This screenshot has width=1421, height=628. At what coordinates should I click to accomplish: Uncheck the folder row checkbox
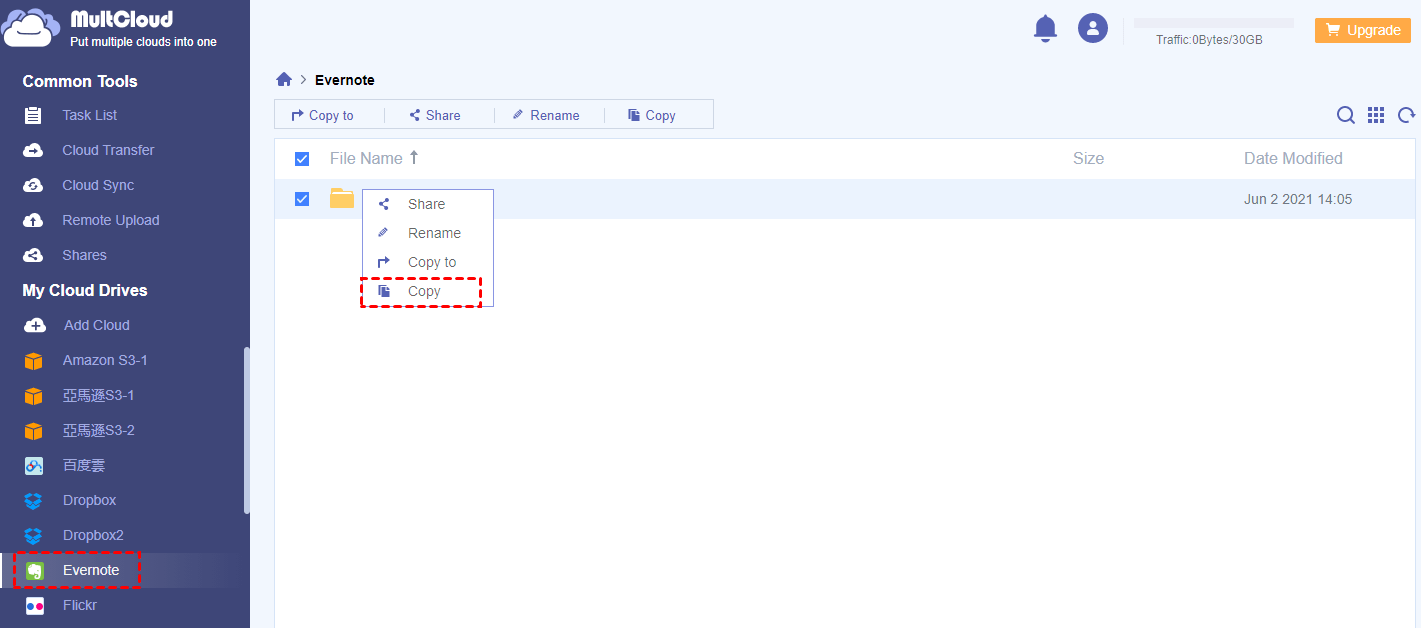tap(302, 199)
